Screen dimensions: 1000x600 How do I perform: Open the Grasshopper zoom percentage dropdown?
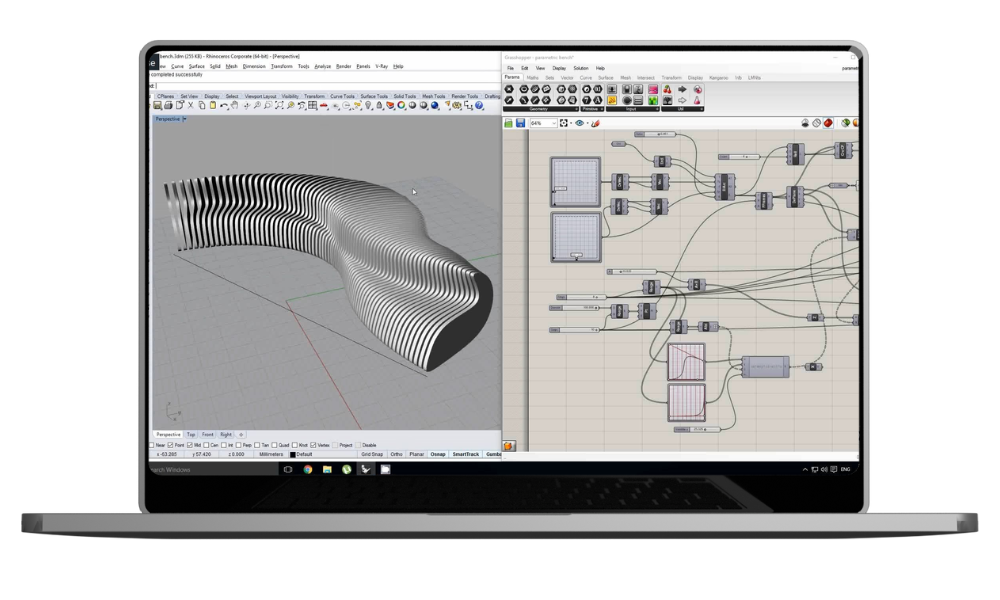click(x=552, y=123)
